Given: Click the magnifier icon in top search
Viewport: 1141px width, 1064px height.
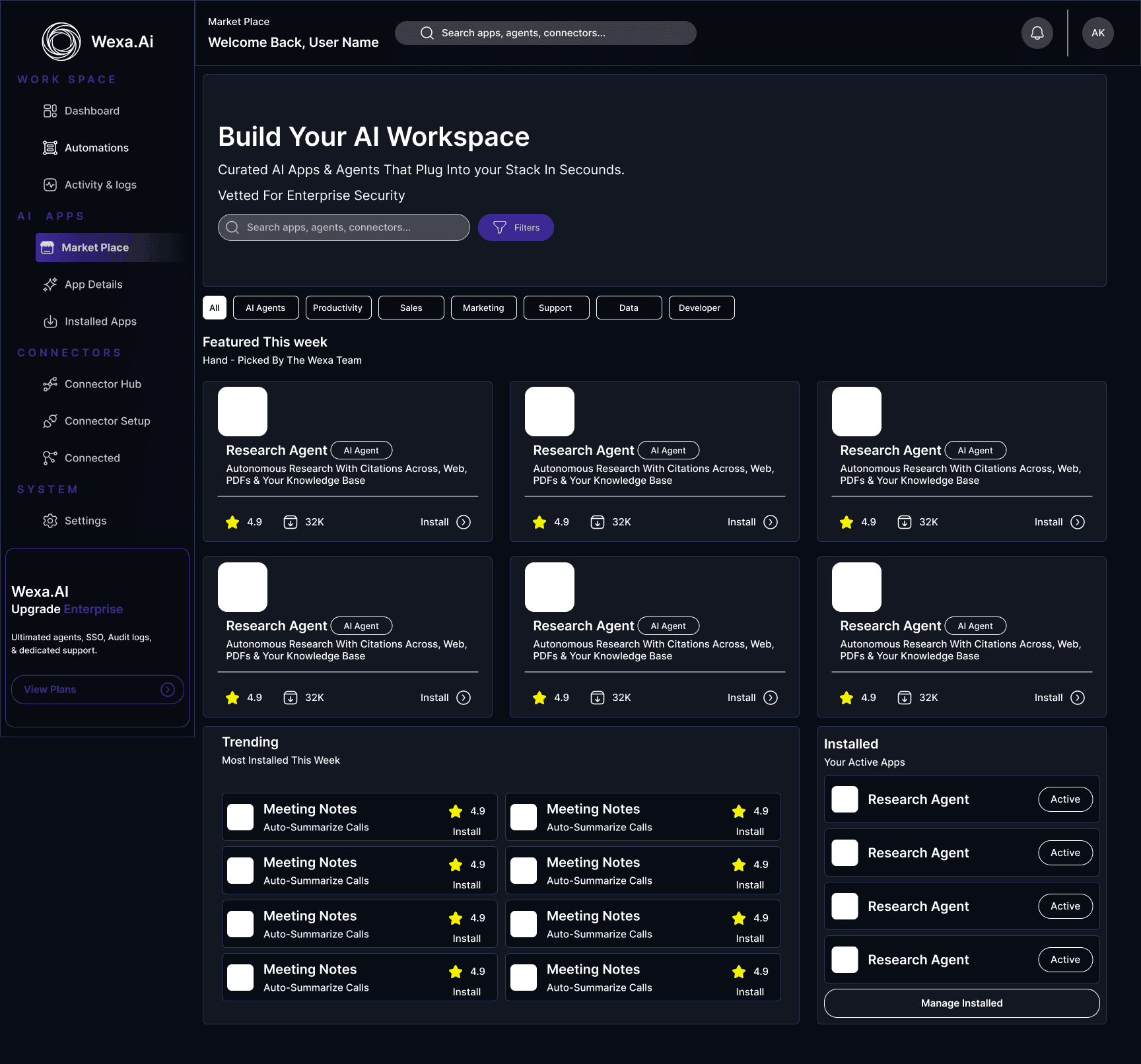Looking at the screenshot, I should 427,33.
